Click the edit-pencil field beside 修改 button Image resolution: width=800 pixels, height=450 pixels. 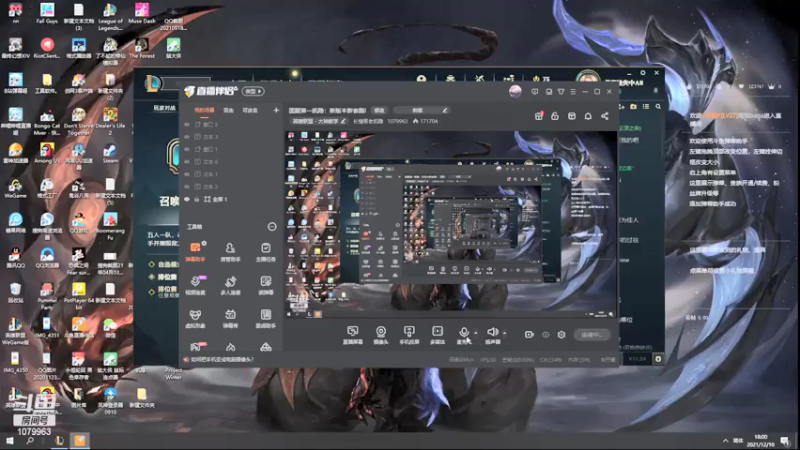[x=421, y=110]
